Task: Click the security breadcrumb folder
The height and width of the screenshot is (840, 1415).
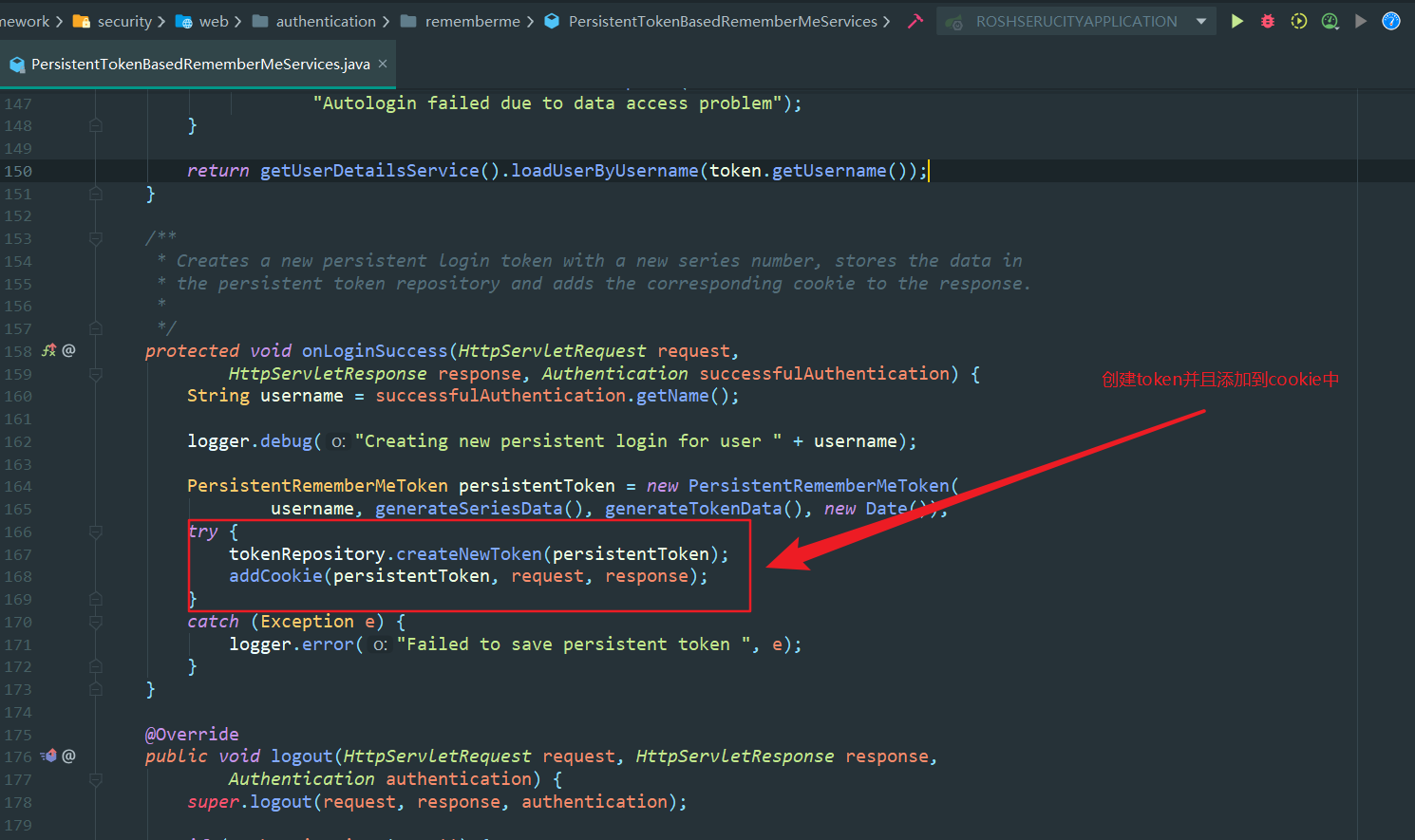Action: [124, 21]
